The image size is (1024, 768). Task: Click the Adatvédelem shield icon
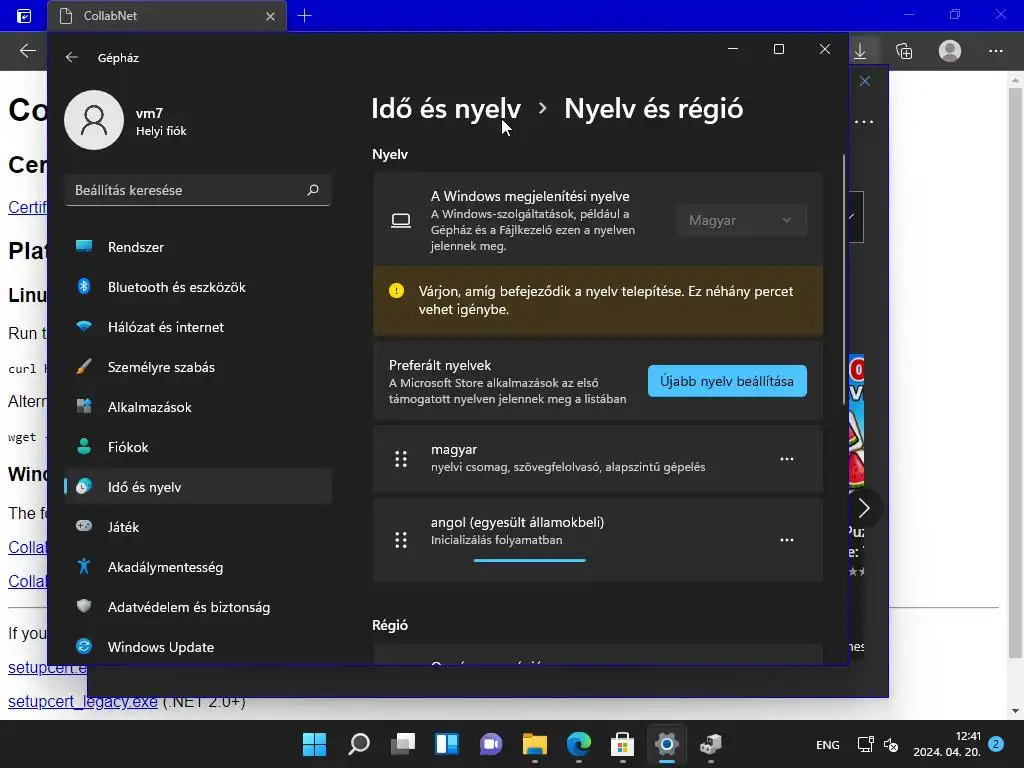tap(84, 606)
